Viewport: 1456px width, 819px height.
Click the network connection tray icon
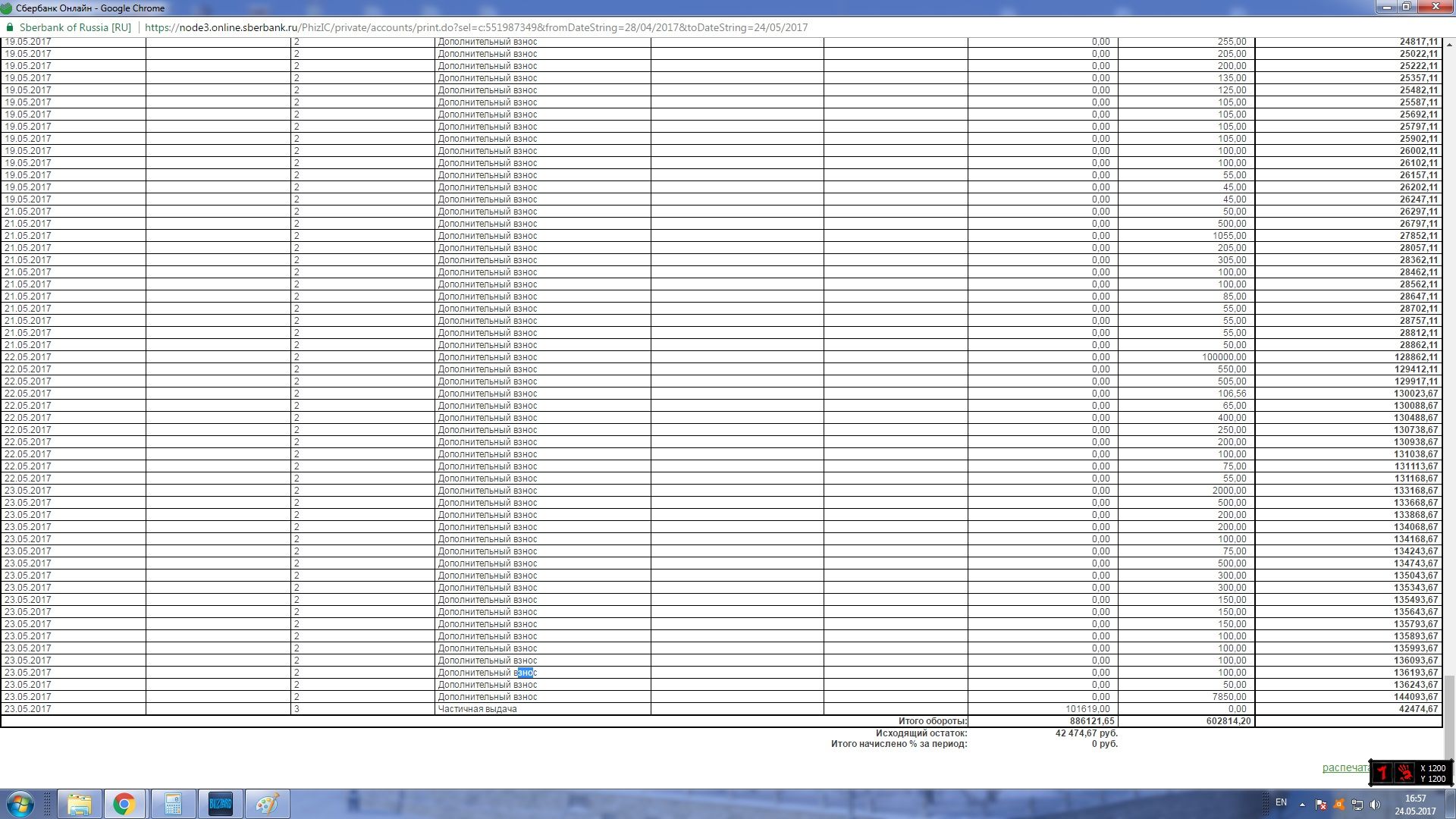point(1357,805)
